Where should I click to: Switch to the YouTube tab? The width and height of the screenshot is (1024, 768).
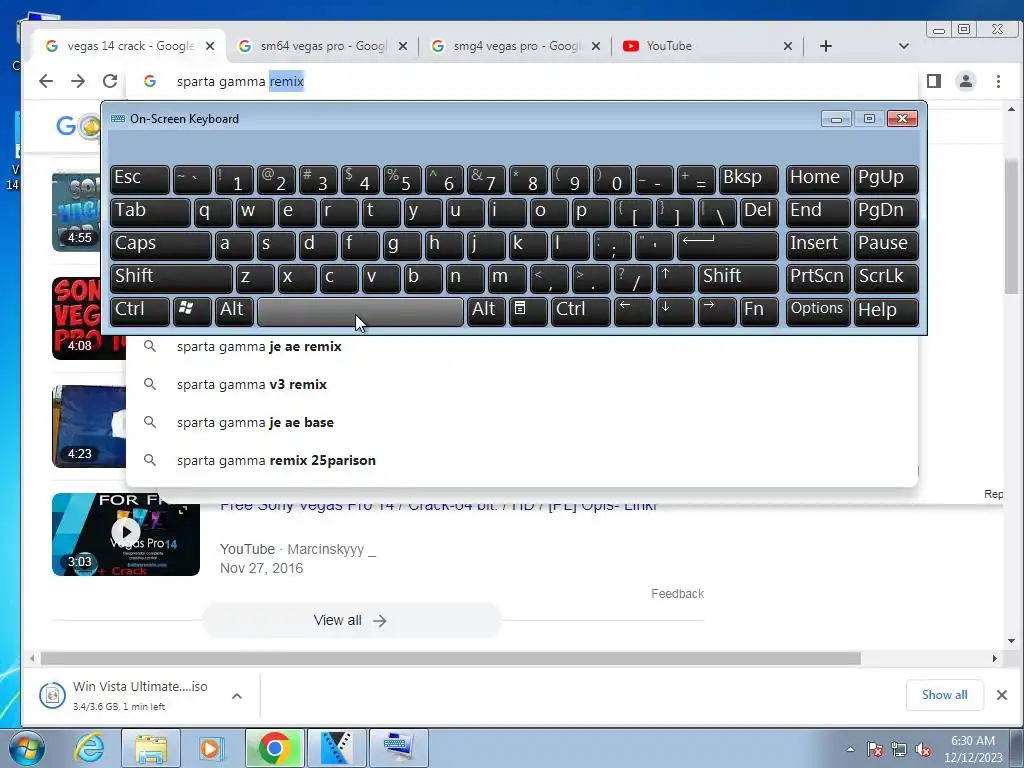coord(707,46)
